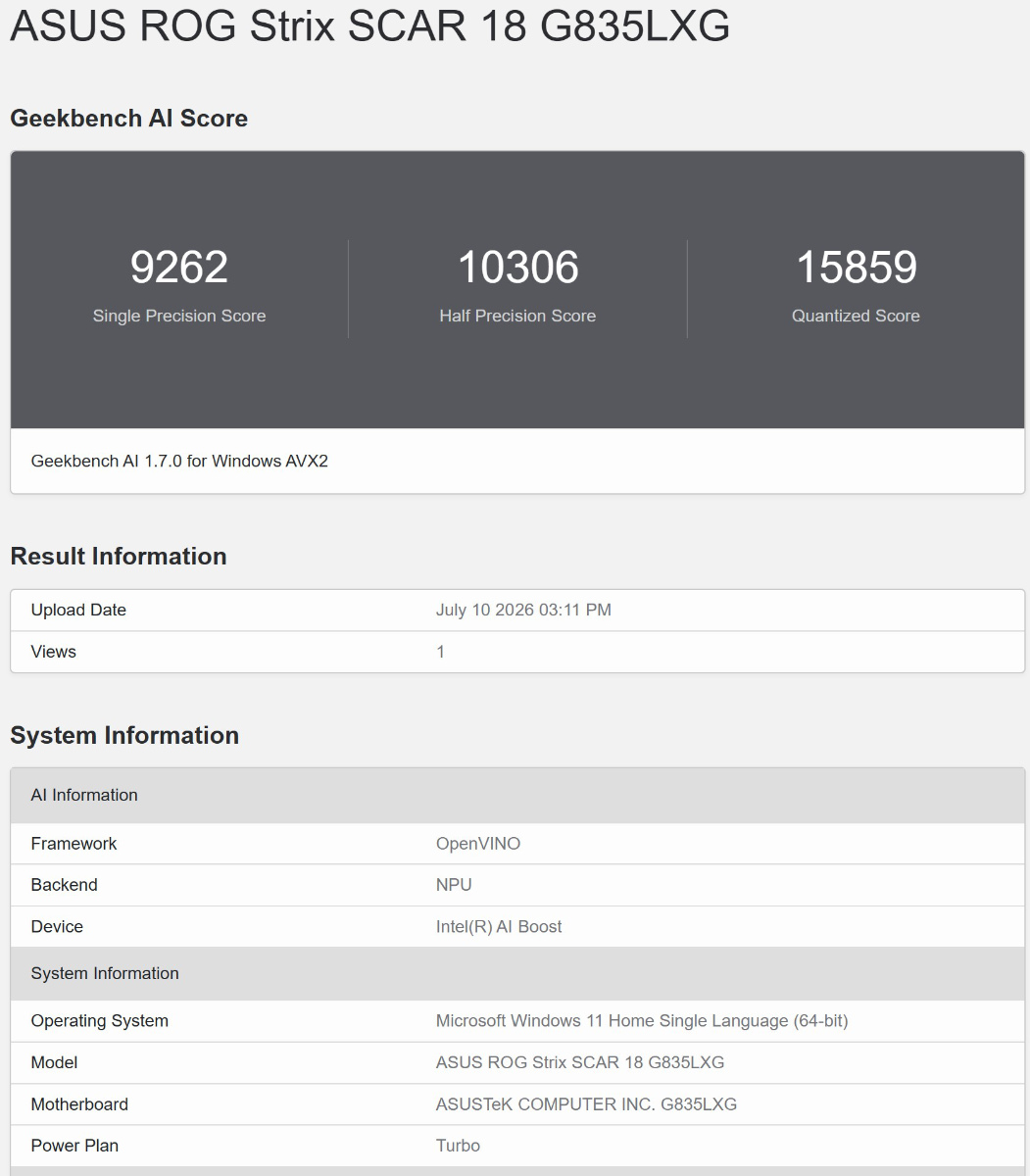Image resolution: width=1030 pixels, height=1176 pixels.
Task: Select the Views value 1
Action: (x=441, y=652)
